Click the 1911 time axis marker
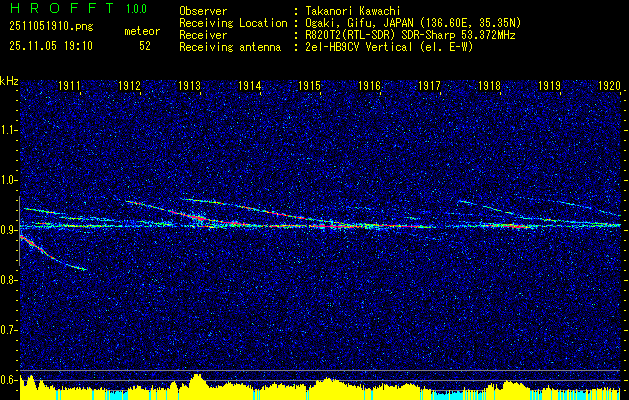The width and height of the screenshot is (629, 400). (x=69, y=86)
